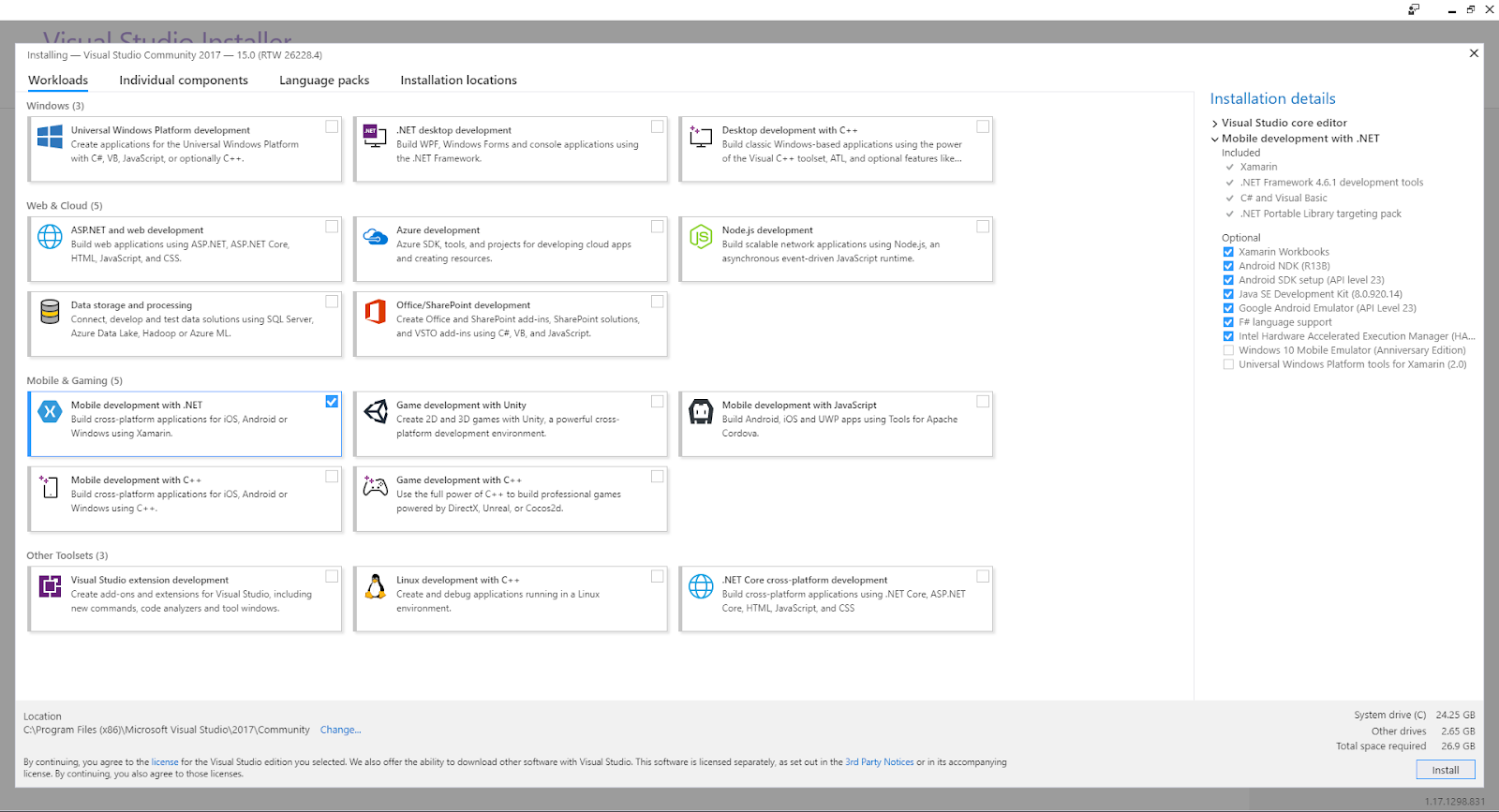The width and height of the screenshot is (1499, 812).
Task: Click the gamepad icon for C++ games
Action: tap(375, 486)
